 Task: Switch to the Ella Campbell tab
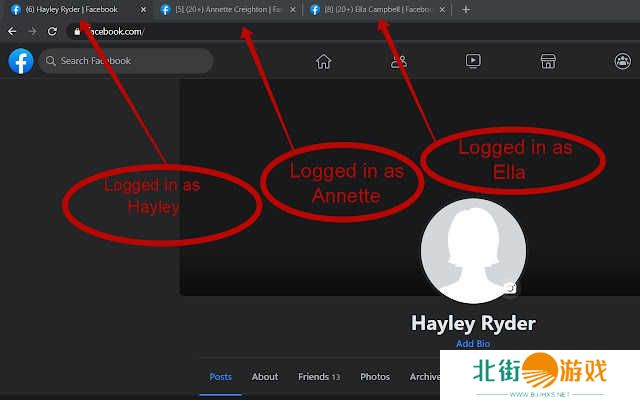tap(375, 9)
